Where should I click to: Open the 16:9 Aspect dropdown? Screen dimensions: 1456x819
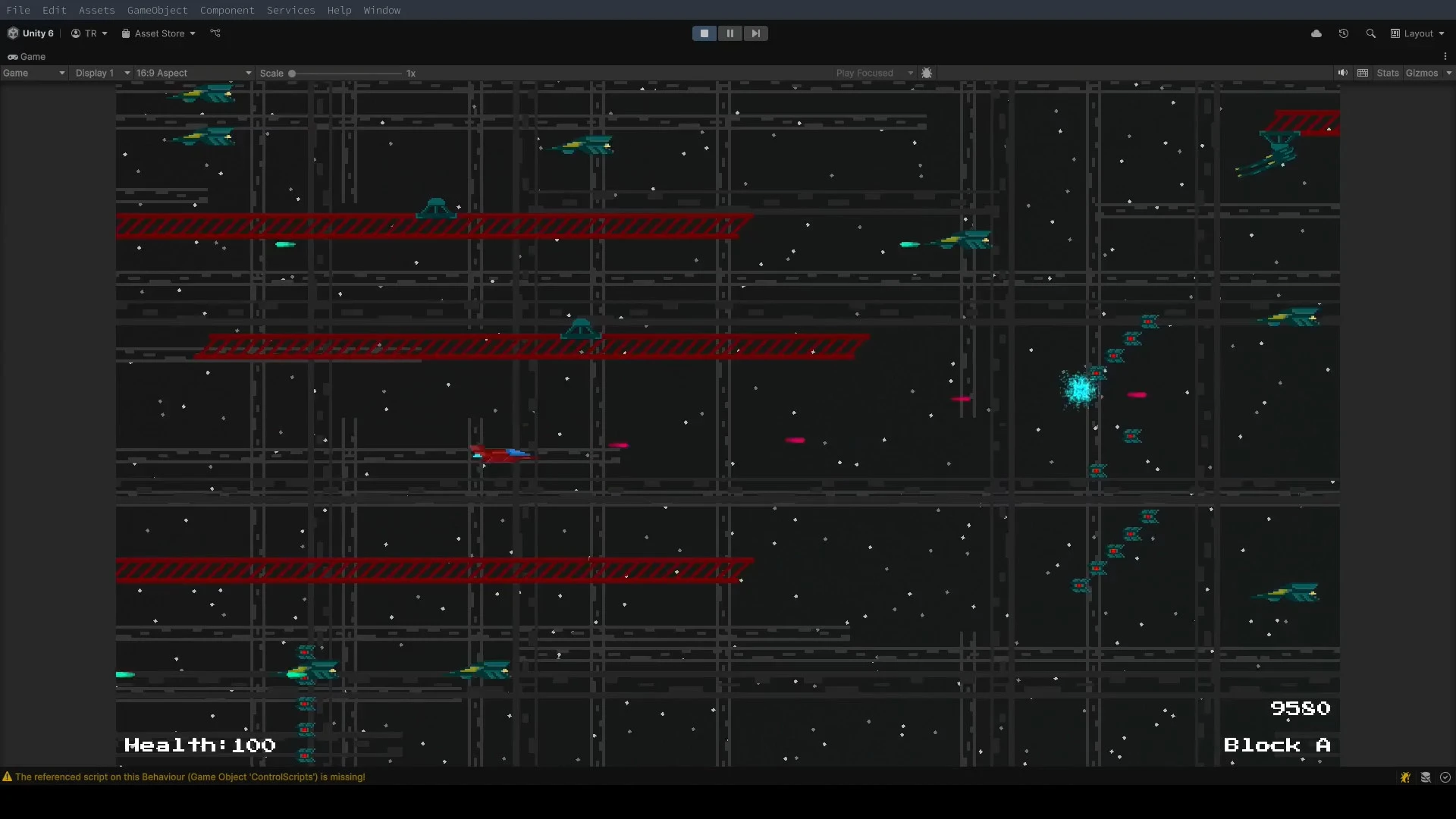pyautogui.click(x=192, y=73)
